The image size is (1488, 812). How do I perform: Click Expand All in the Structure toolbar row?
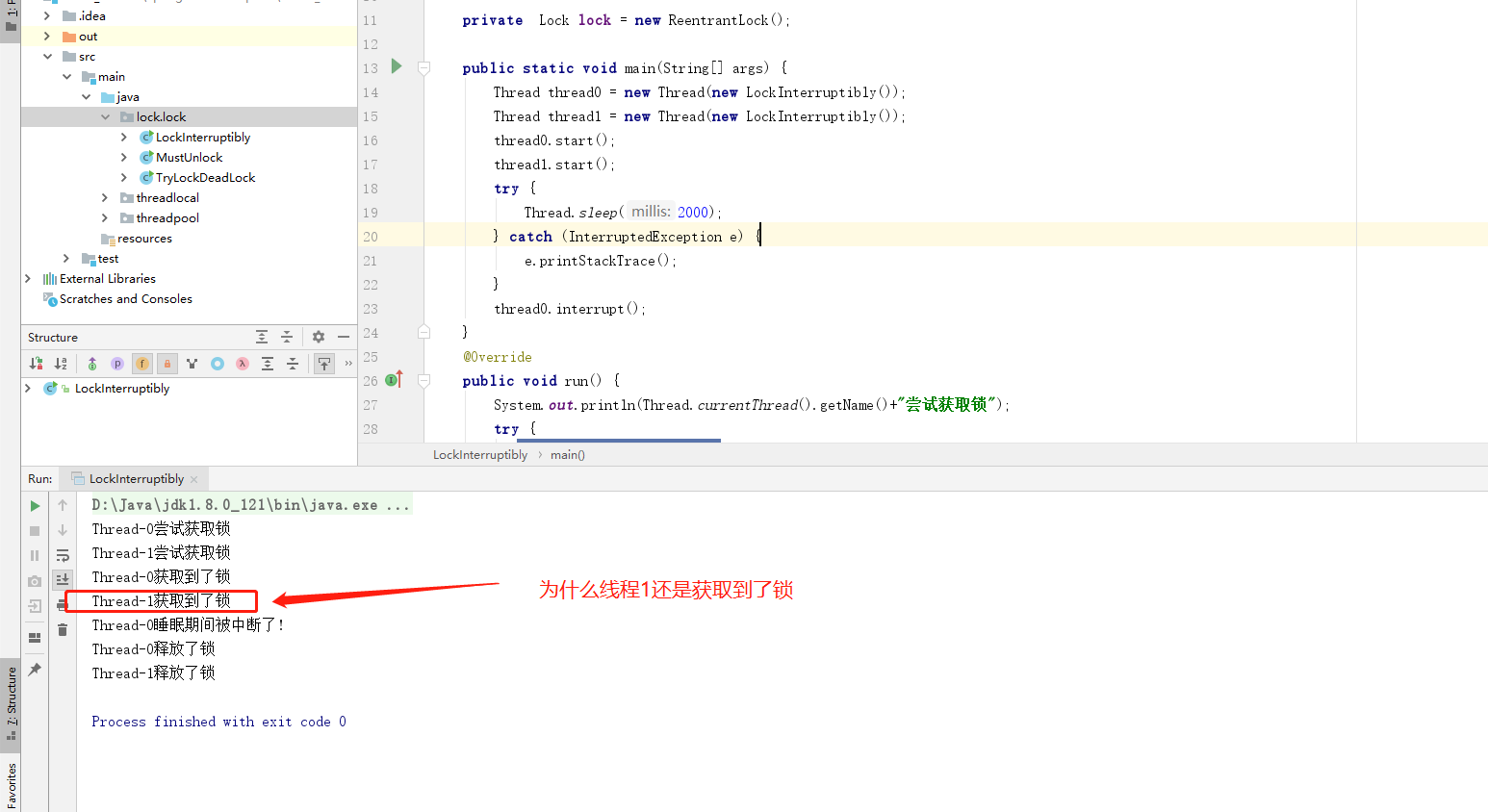(268, 364)
